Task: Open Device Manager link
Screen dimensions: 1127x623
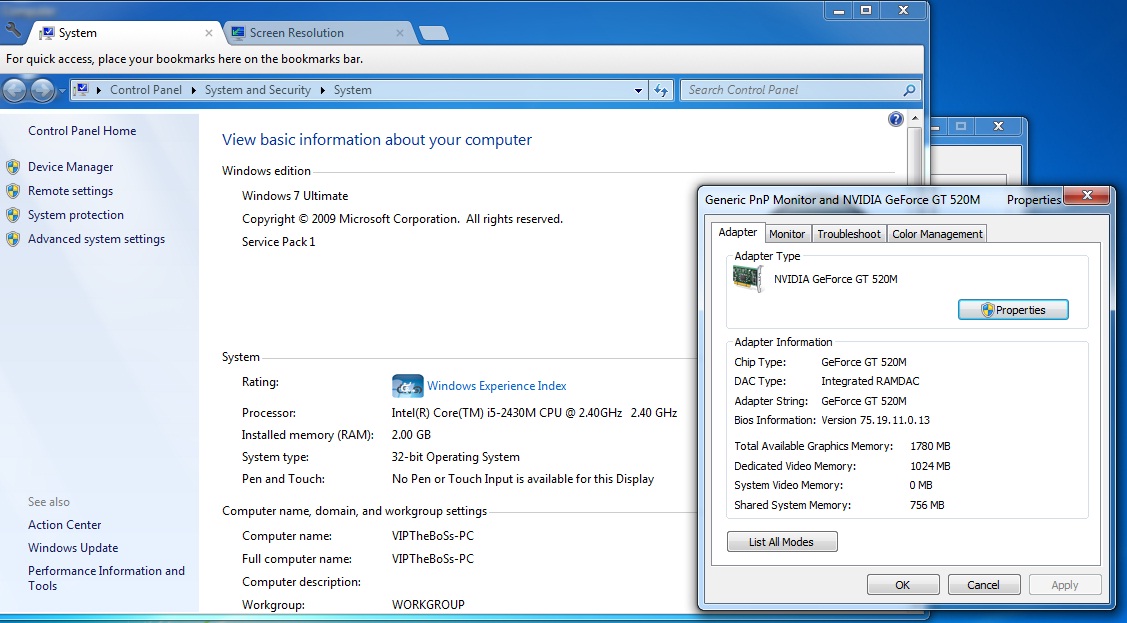Action: (70, 167)
